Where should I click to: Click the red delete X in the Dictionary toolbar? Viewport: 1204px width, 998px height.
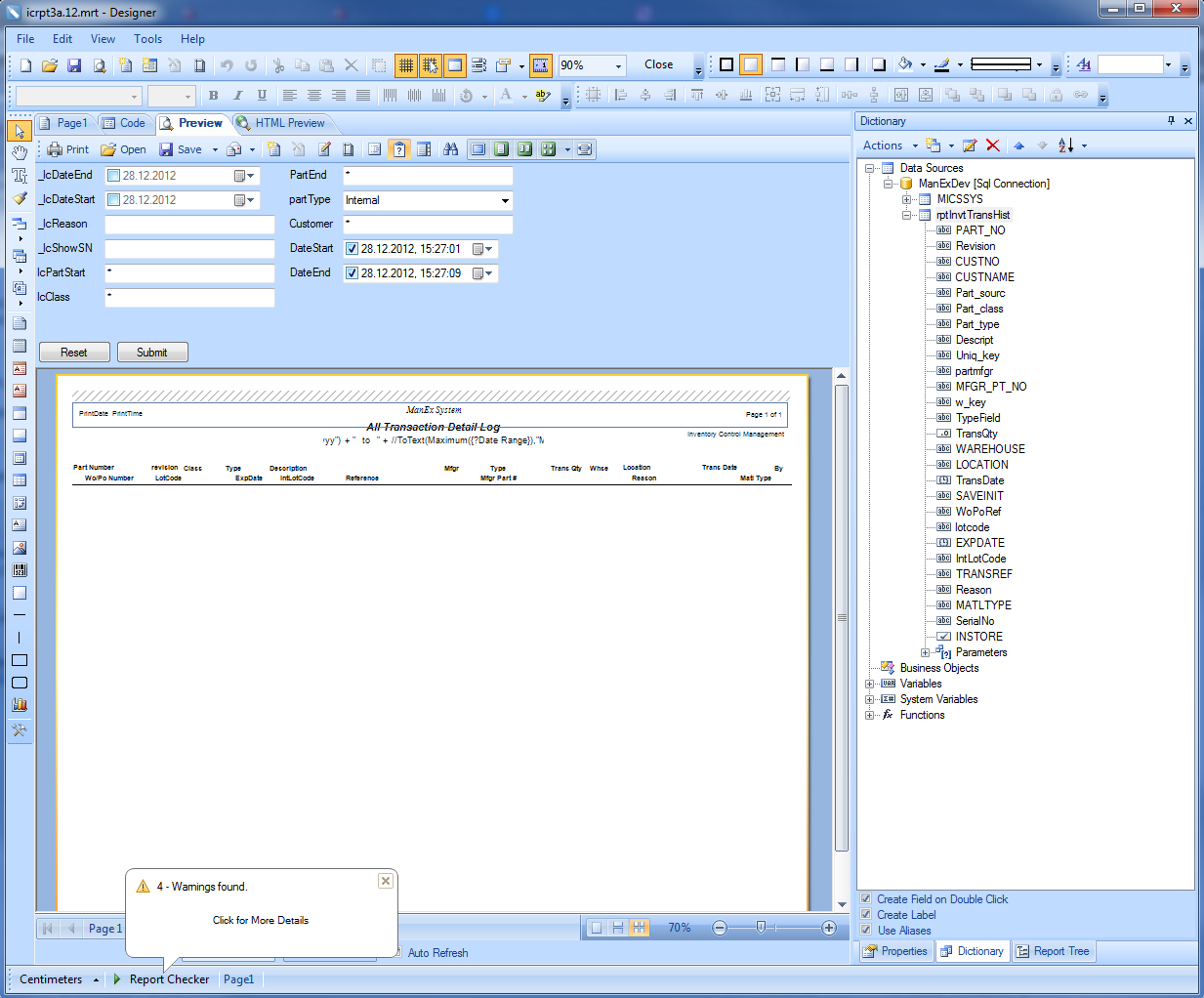pos(993,146)
